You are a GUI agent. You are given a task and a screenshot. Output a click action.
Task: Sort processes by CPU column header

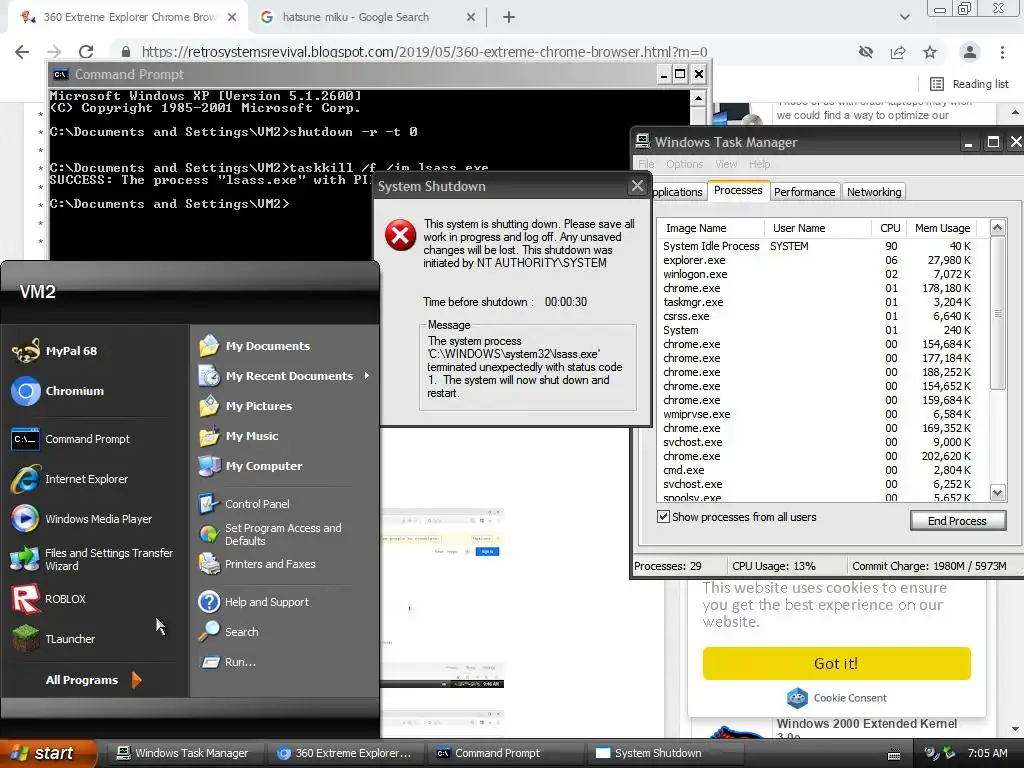[889, 229]
